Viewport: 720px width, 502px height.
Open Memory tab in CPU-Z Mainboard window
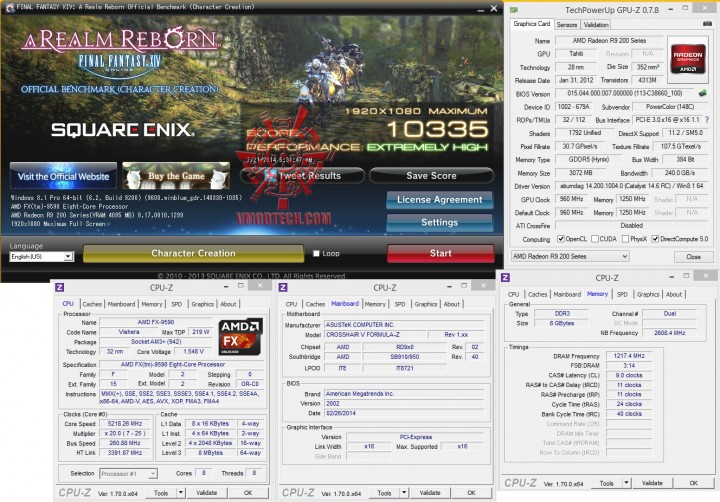click(375, 304)
